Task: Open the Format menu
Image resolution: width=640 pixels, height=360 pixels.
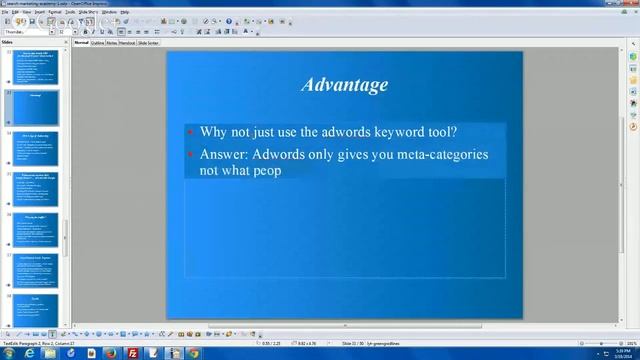Action: [55, 12]
